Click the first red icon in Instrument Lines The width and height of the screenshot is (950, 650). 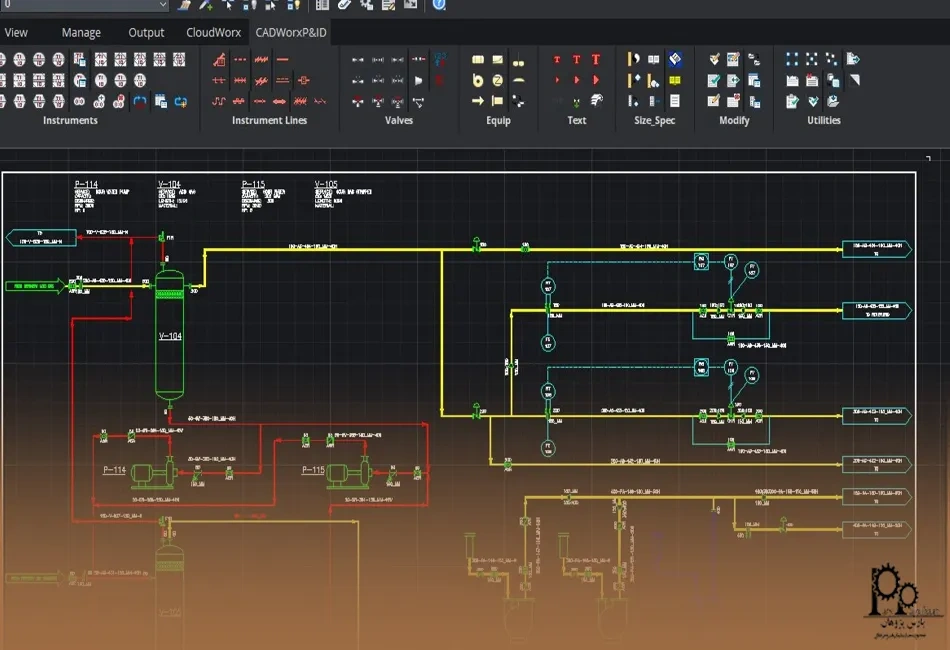pyautogui.click(x=219, y=59)
